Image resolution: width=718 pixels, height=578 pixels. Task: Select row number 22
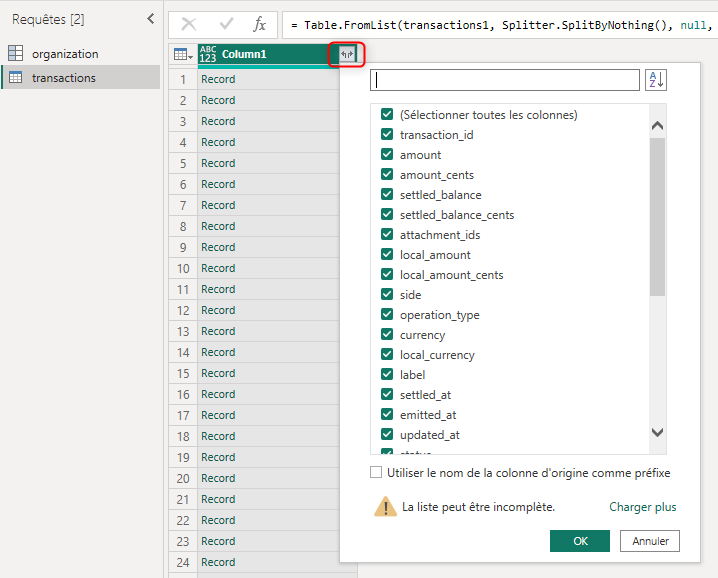[x=183, y=520]
